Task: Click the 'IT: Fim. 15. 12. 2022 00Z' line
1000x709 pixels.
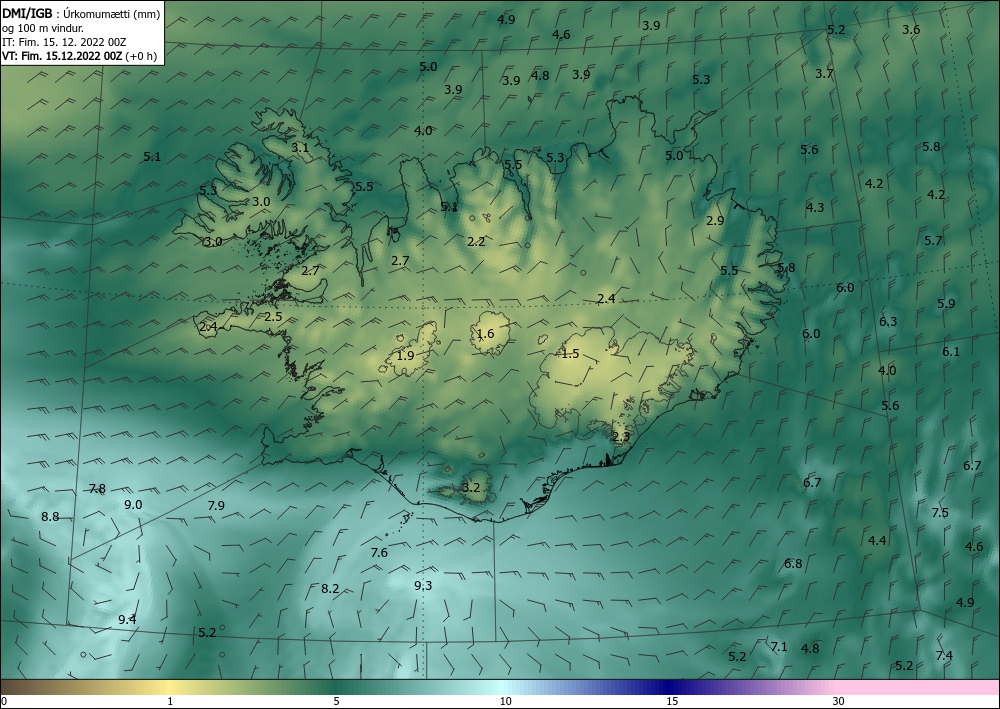Action: [64, 42]
